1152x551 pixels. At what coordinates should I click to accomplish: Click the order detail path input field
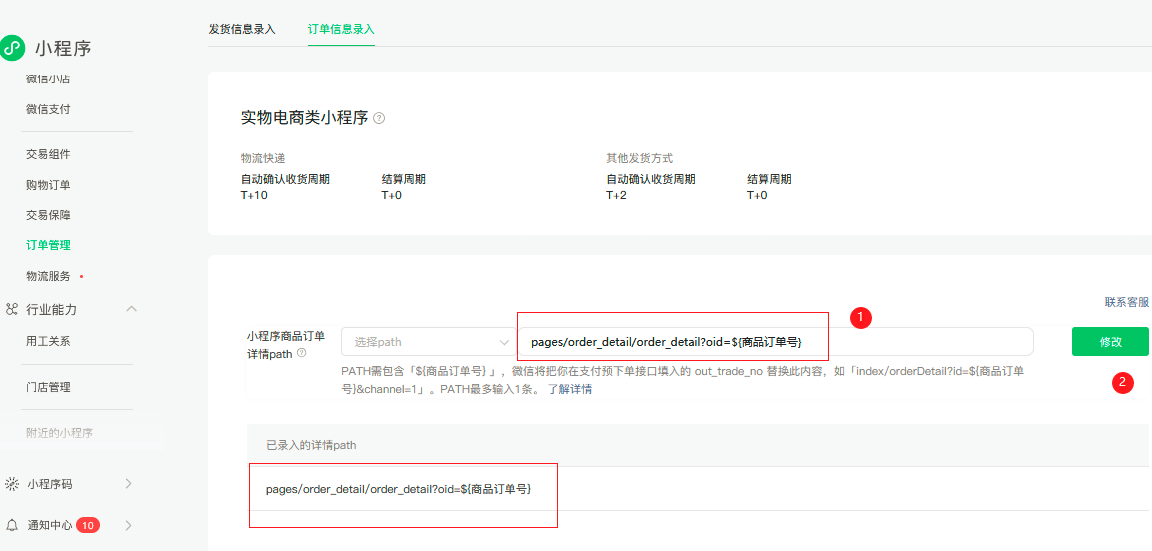click(775, 342)
